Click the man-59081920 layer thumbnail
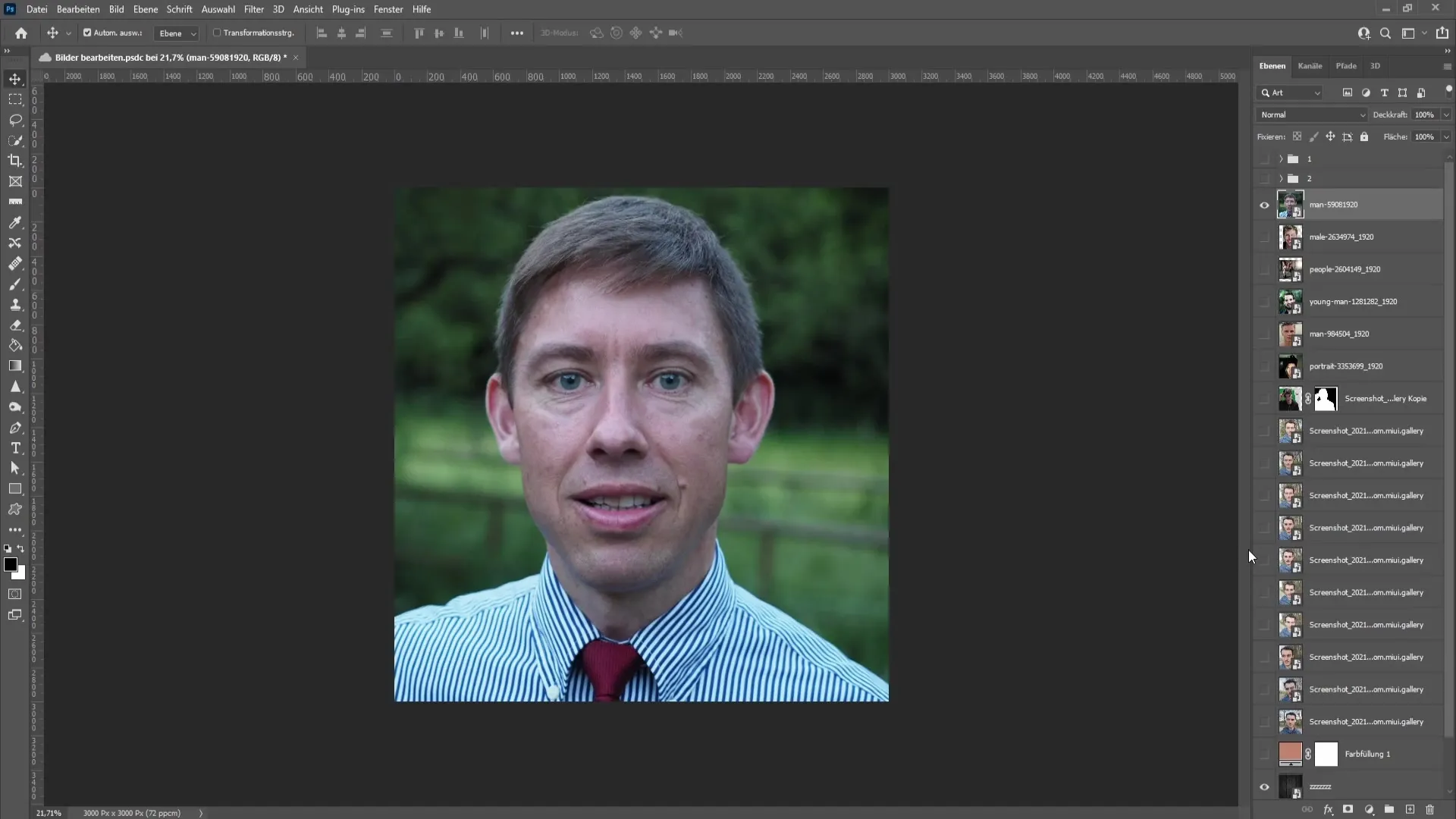This screenshot has height=819, width=1456. tap(1290, 204)
